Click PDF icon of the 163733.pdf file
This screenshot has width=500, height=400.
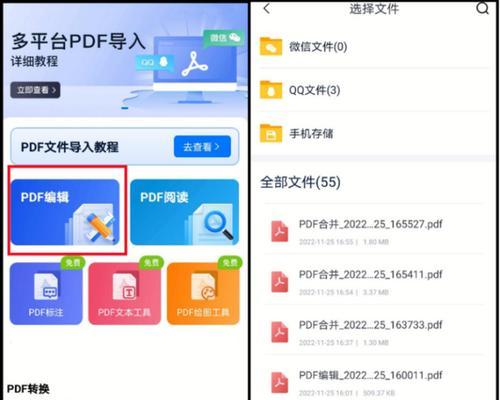click(279, 332)
